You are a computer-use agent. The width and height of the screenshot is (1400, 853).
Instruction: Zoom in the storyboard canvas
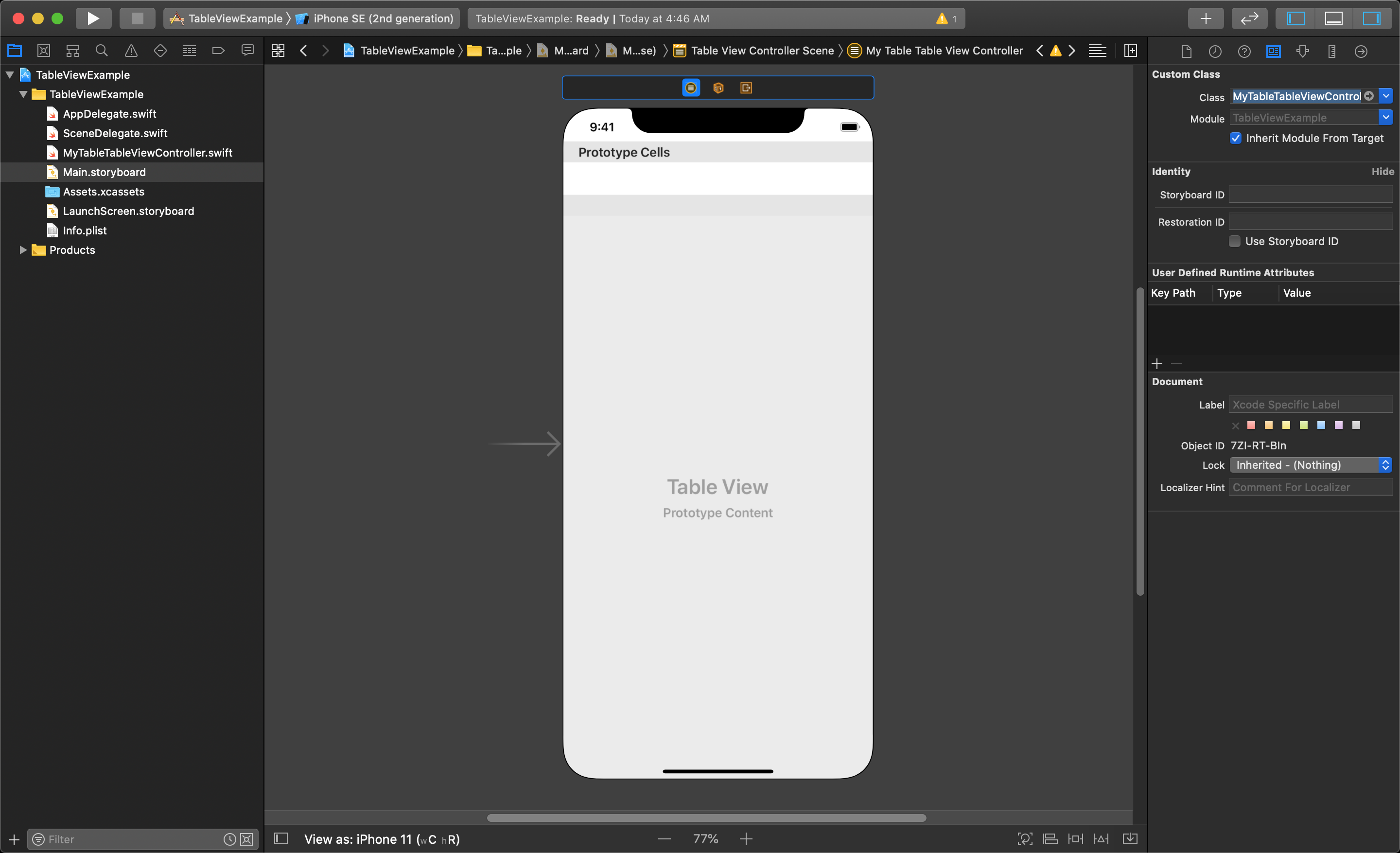[x=746, y=839]
